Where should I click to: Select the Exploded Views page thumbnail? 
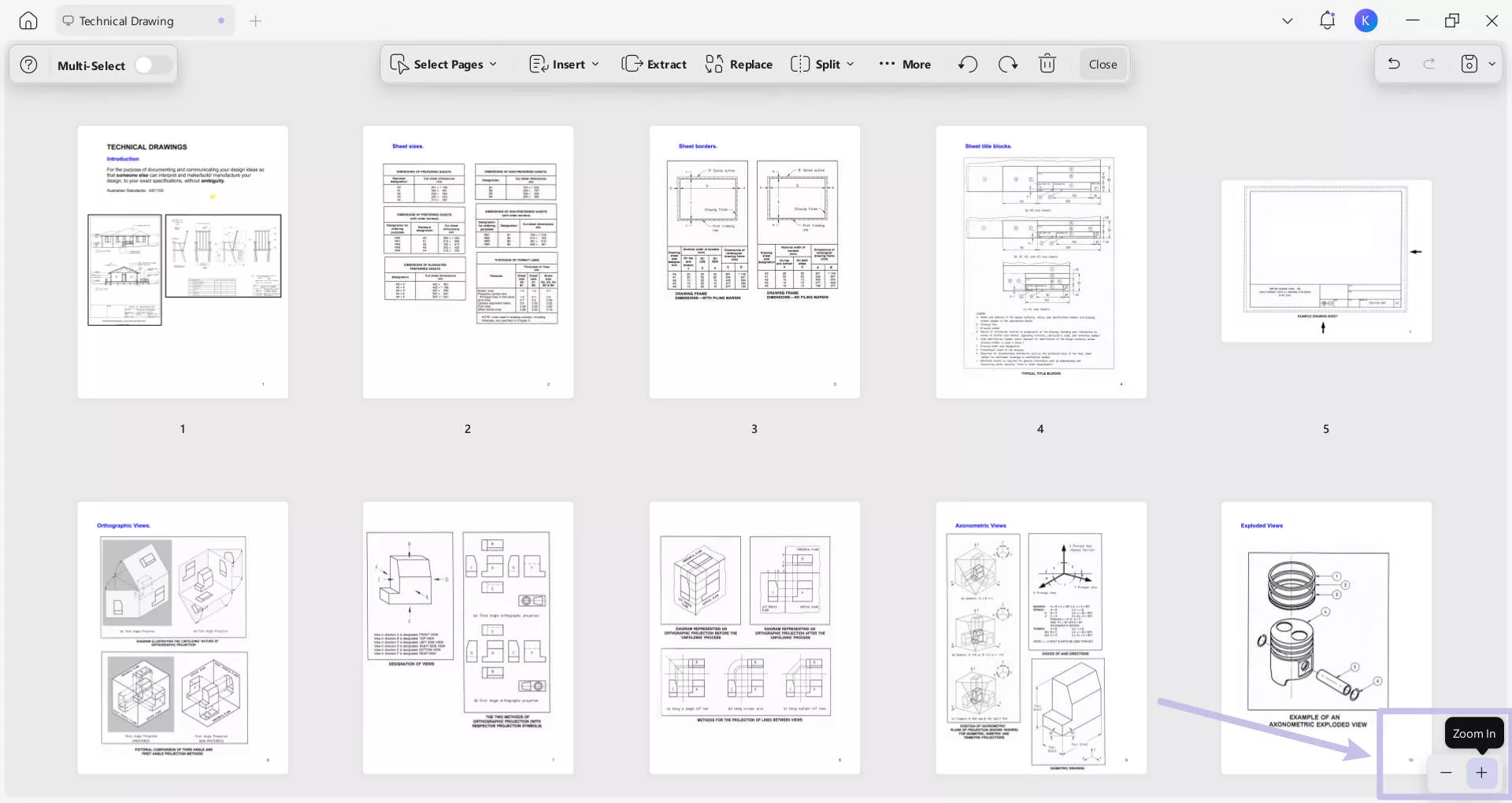[1326, 638]
